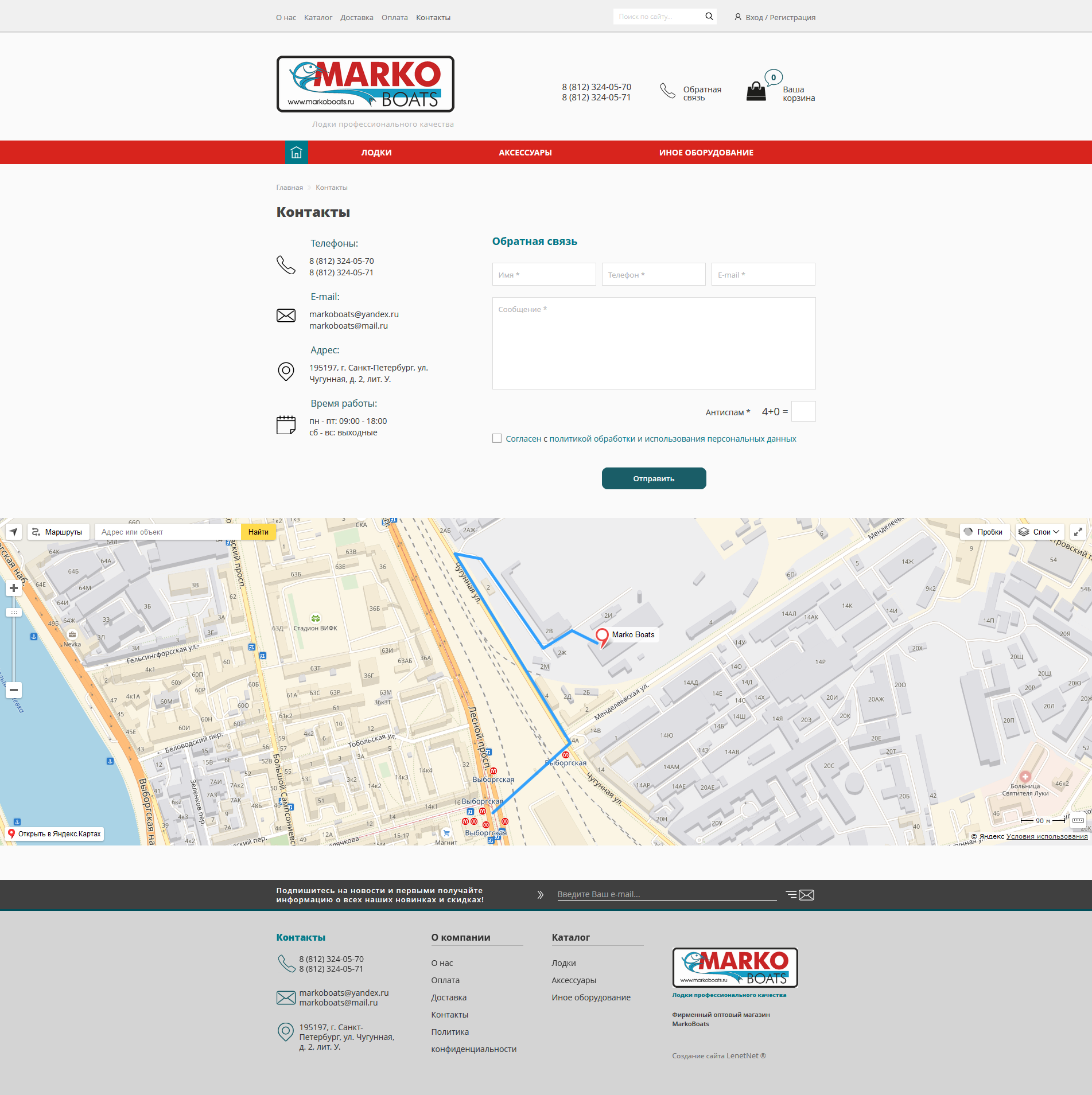Viewport: 1092px width, 1095px height.
Task: Open footer О нас link
Action: pos(442,963)
